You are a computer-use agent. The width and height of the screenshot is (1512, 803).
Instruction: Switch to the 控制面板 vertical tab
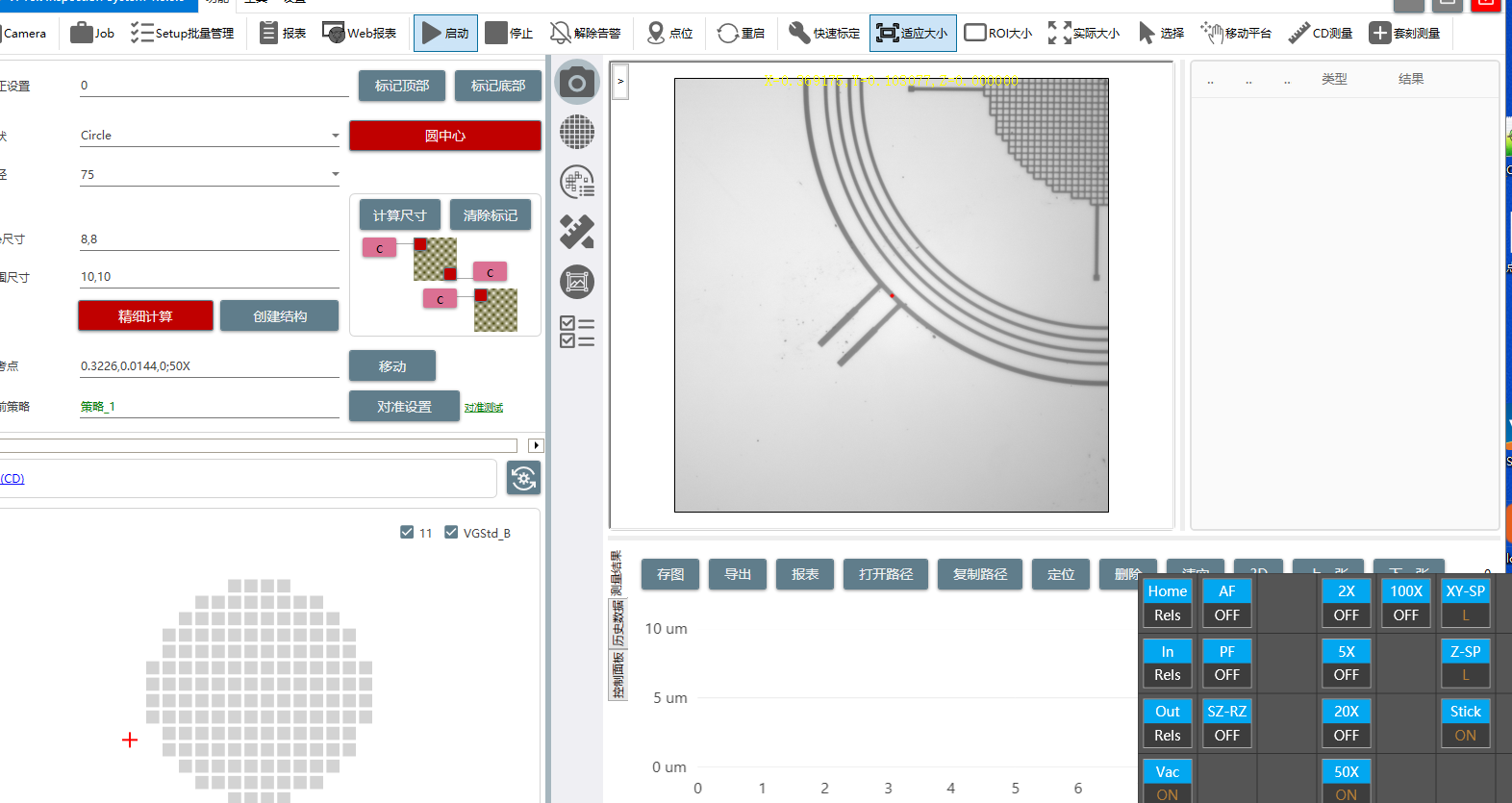tap(617, 674)
